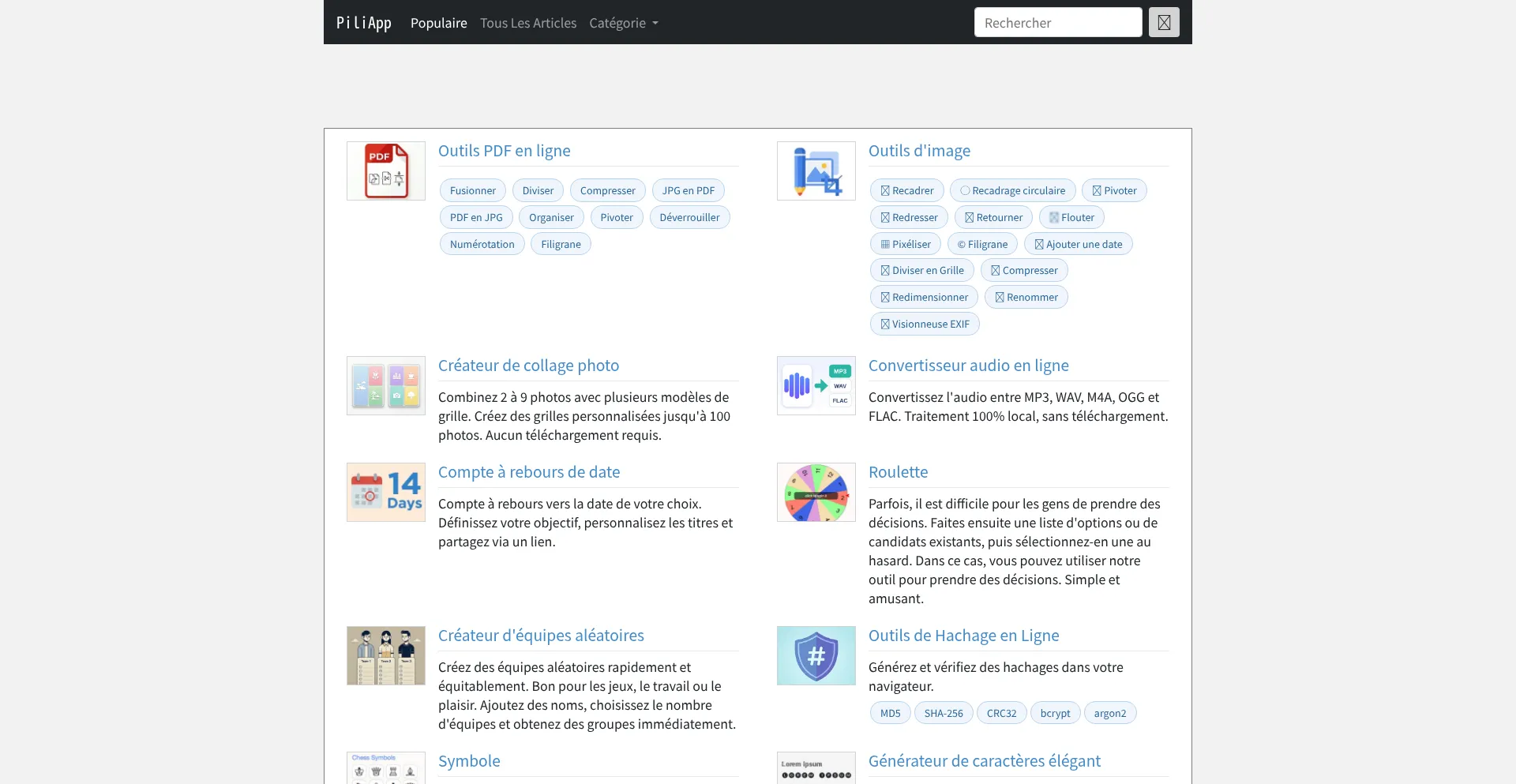The image size is (1516, 784).
Task: Open the Créateur d'équipes aléatoires link
Action: (x=541, y=636)
